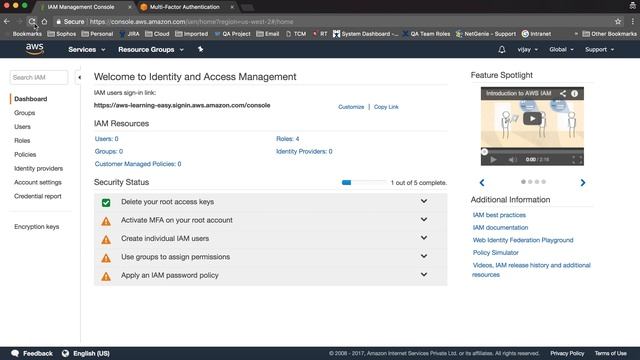Bookmark this page with the star icon
Screen dimensions: 640x360
618,21
